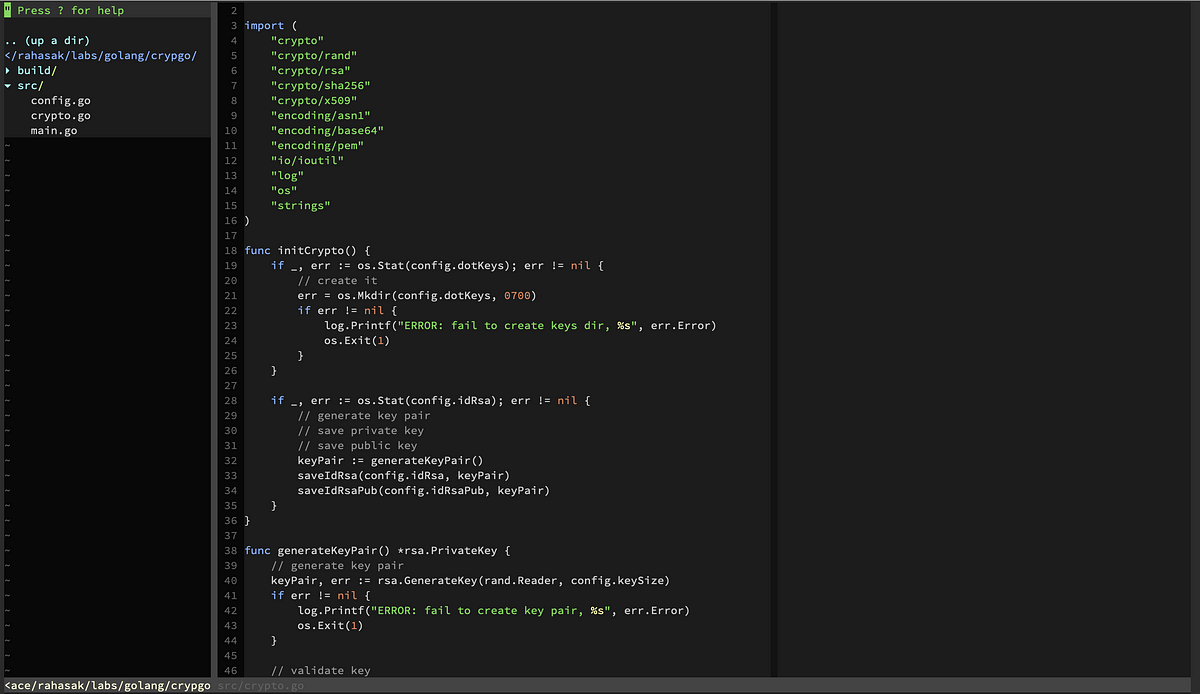Screen dimensions: 1200x694
Task: Click os.Exit(1) on line 43
Action: tap(331, 625)
